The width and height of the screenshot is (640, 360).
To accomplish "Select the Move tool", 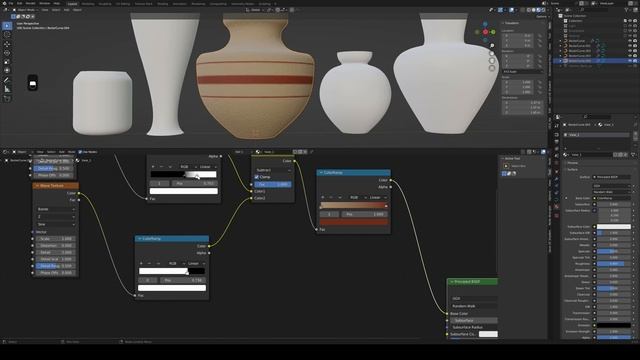I will coord(7,44).
